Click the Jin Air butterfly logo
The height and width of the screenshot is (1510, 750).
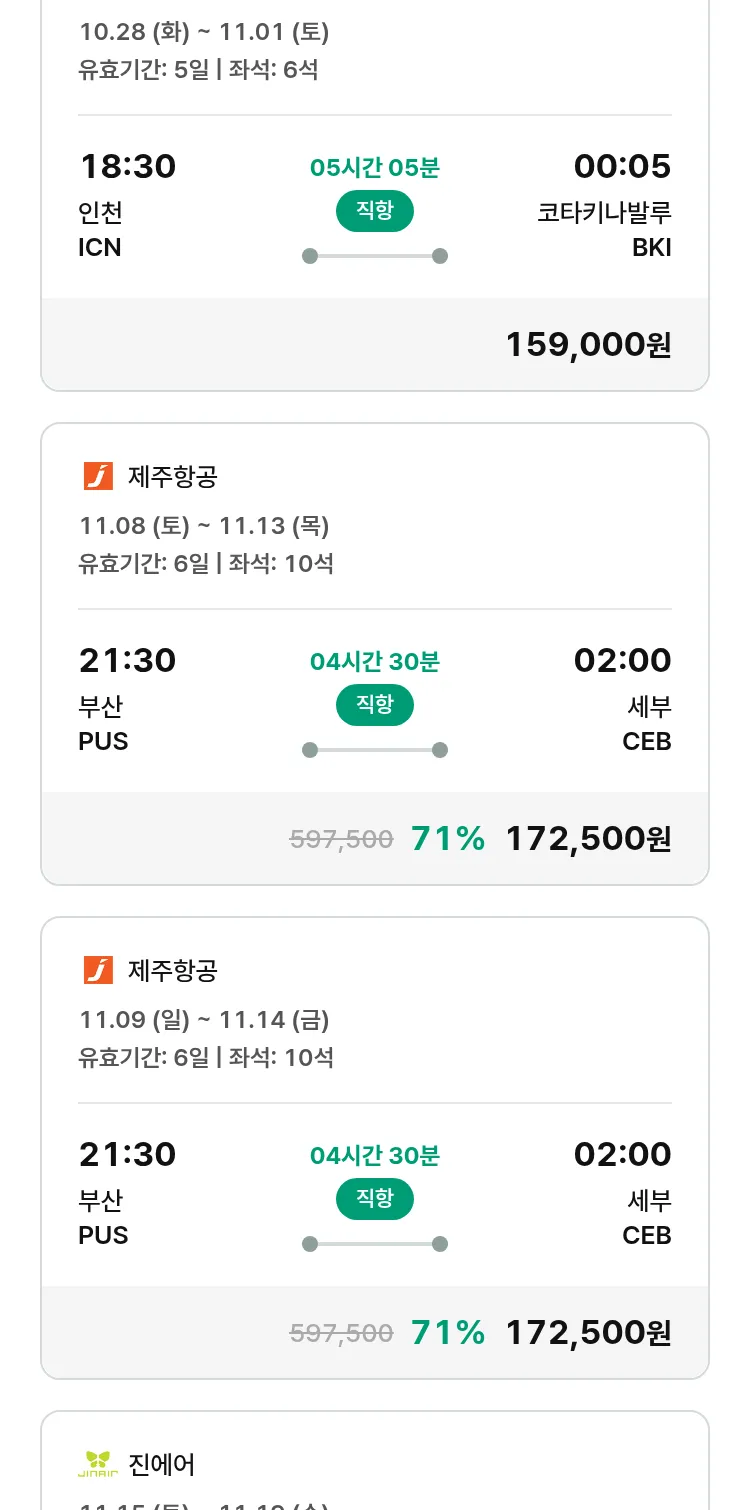[98, 1464]
